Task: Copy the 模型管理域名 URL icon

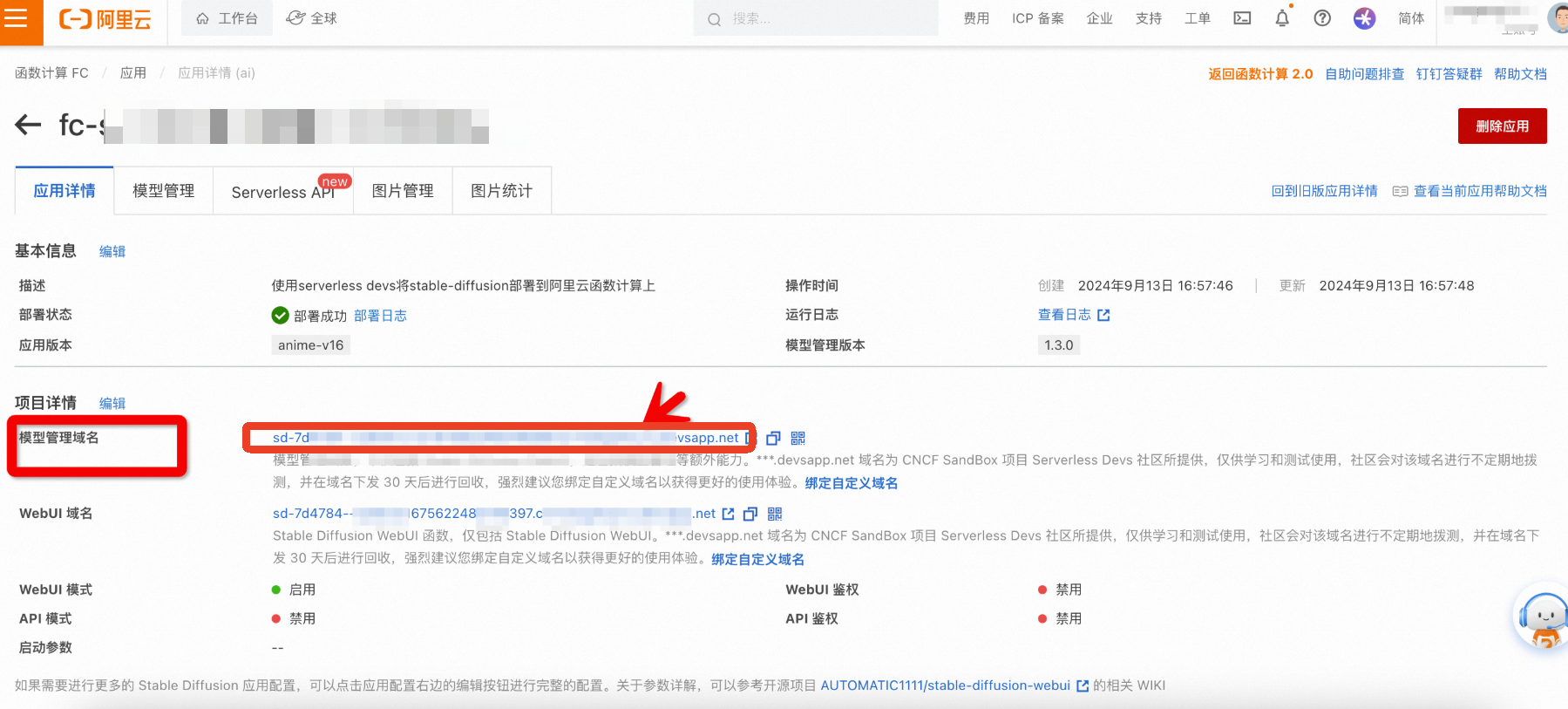Action: click(x=773, y=438)
